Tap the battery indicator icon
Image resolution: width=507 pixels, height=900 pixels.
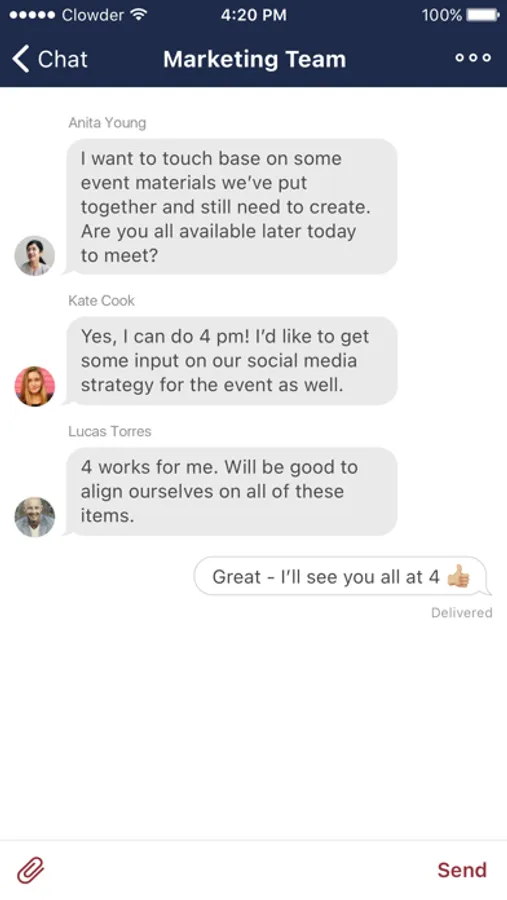click(x=483, y=14)
